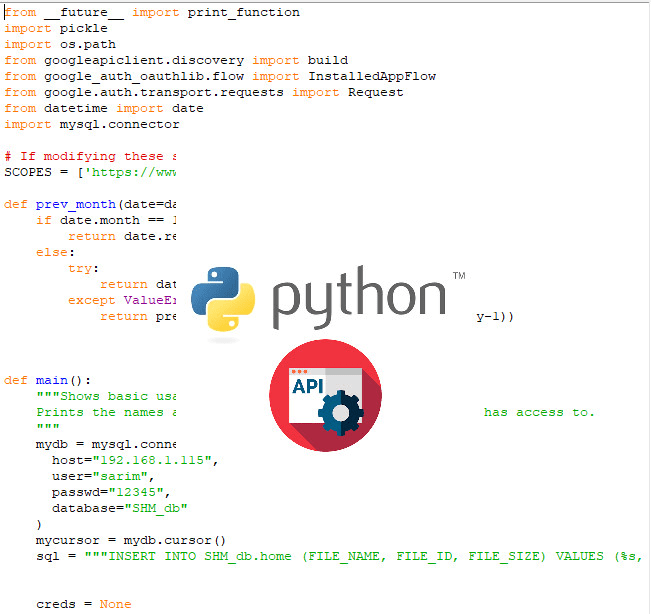Screen dimensions: 651x614
Task: Click the 'mydb = mysql.conne' line
Action: [x=106, y=445]
